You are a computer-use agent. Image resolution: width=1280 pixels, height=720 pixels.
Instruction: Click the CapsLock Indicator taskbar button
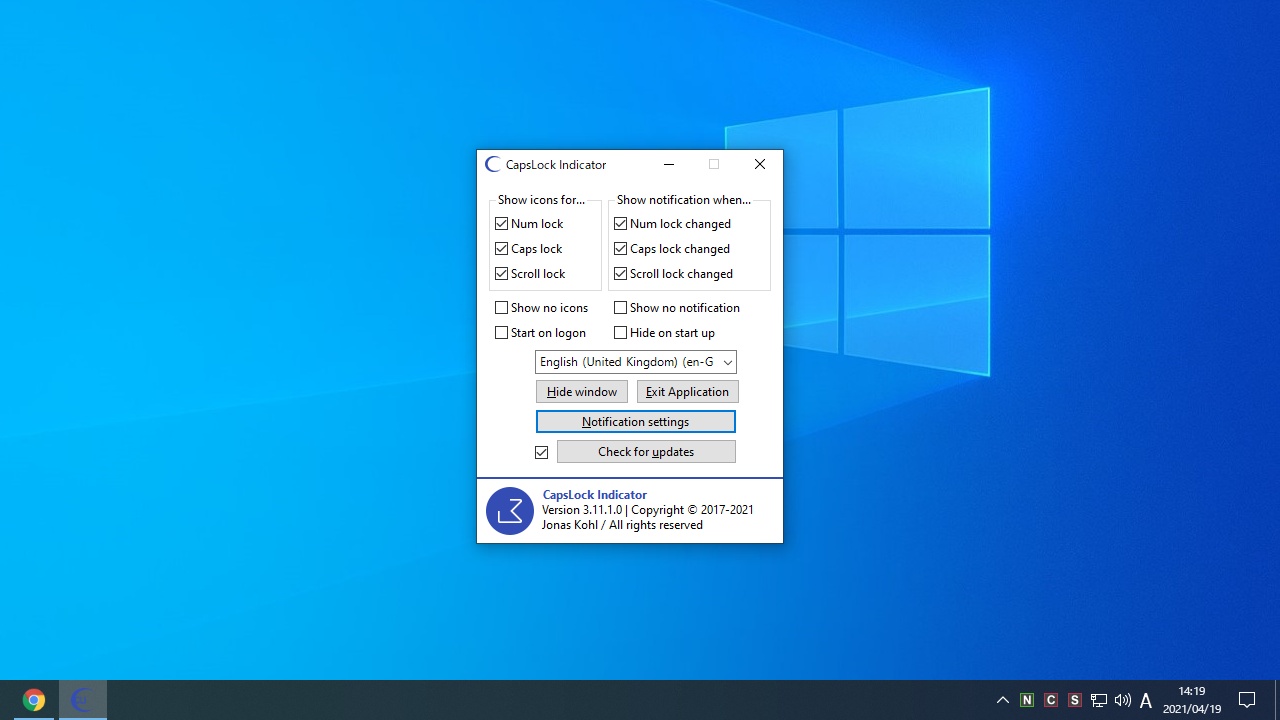[x=83, y=700]
